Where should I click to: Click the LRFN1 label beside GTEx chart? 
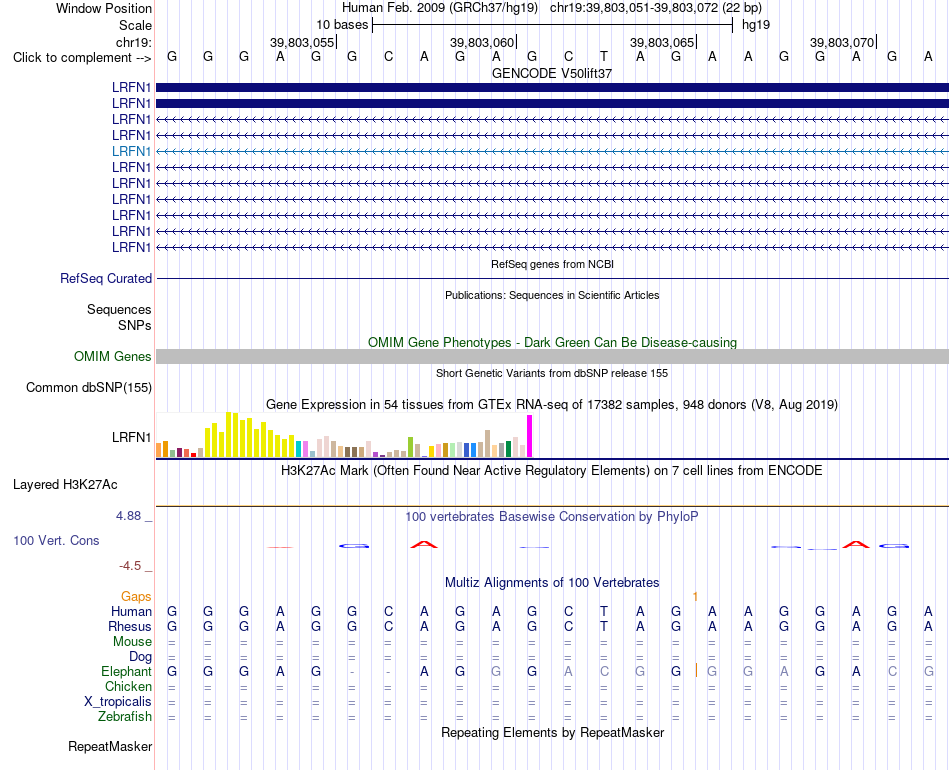(x=131, y=437)
